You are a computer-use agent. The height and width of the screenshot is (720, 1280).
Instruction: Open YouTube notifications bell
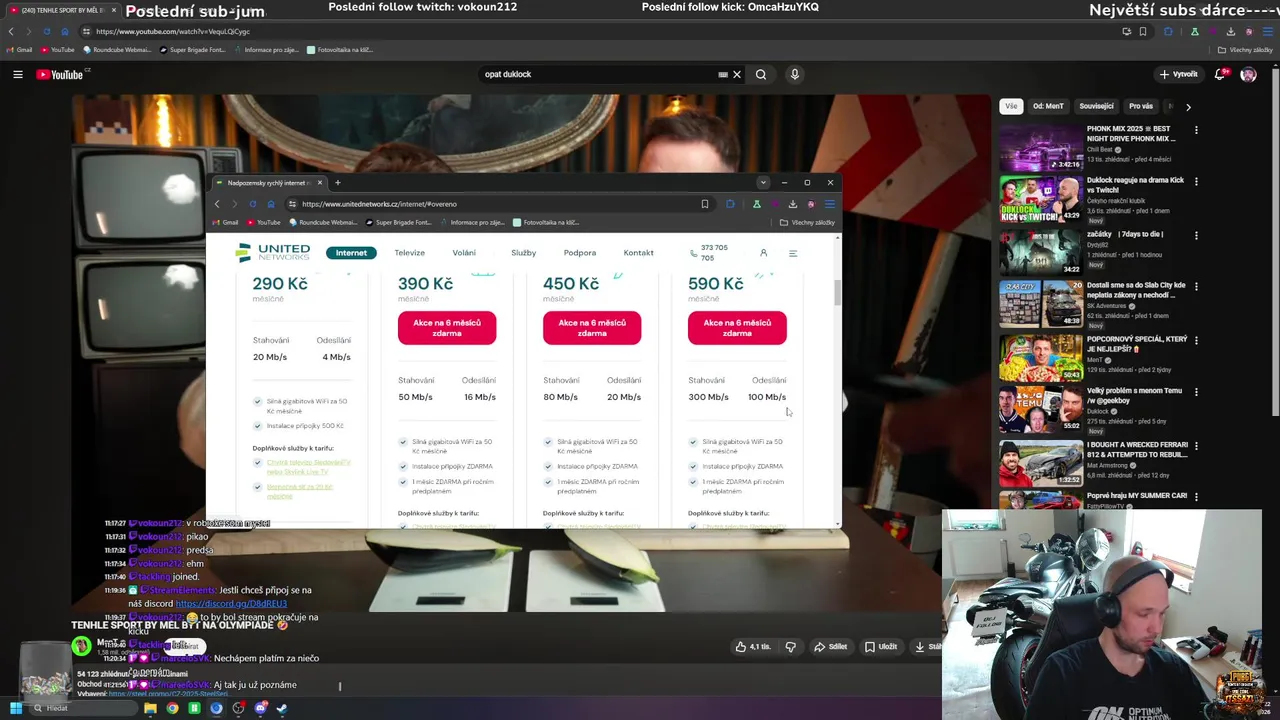1220,74
